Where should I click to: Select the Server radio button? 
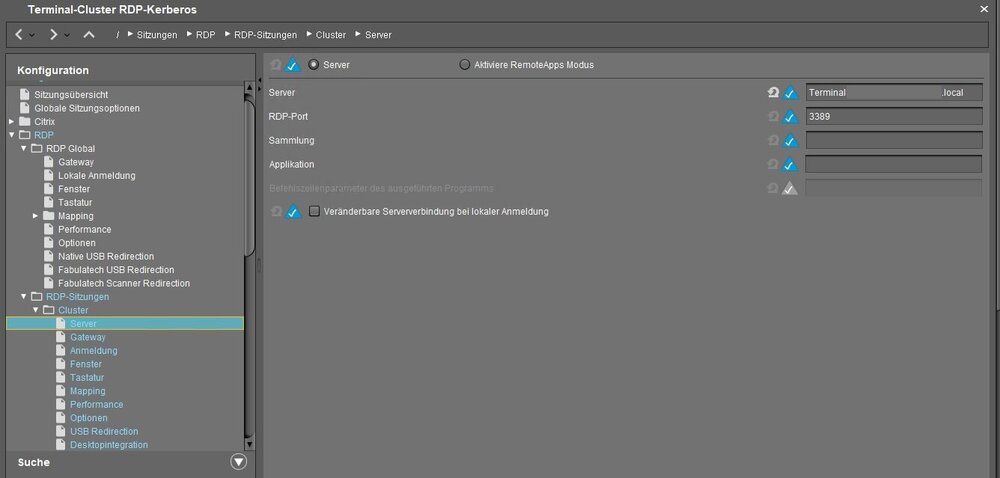[314, 65]
